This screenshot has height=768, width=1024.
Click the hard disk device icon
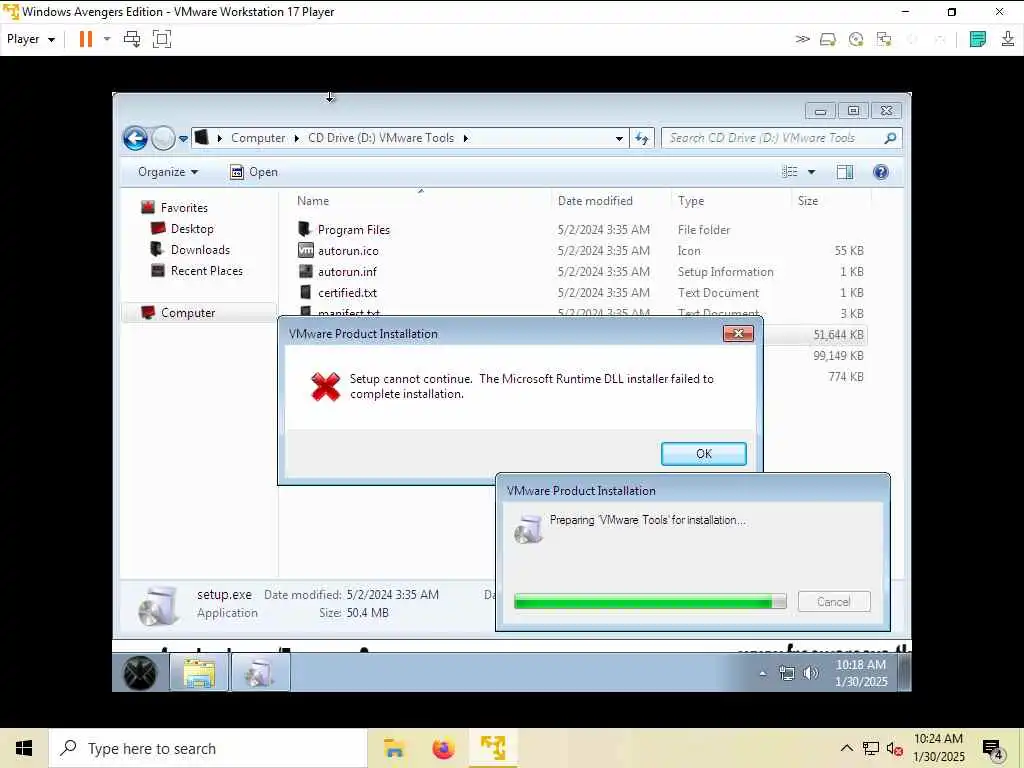(828, 39)
